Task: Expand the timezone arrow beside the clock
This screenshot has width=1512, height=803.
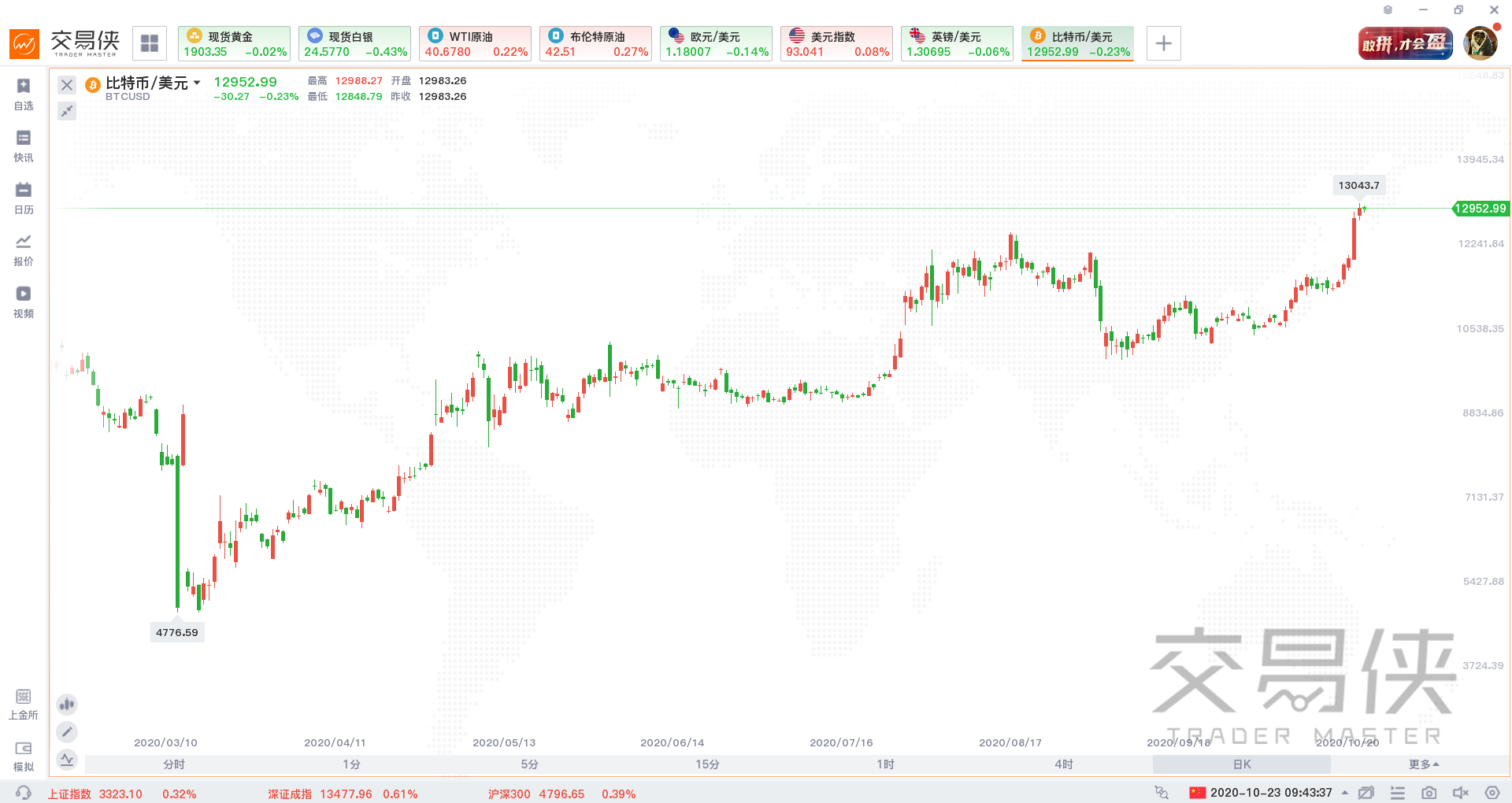Action: (1345, 793)
